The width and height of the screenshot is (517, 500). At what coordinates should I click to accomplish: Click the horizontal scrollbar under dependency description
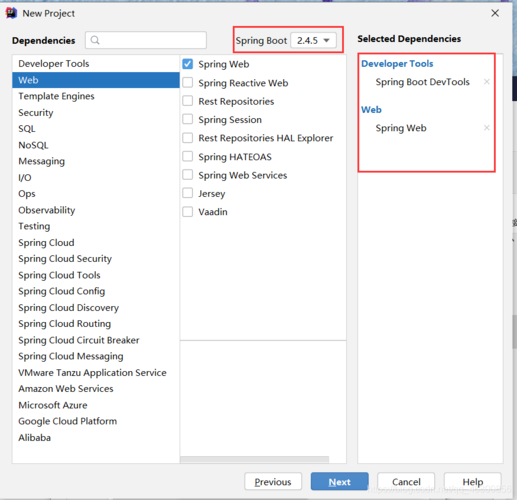[254, 460]
